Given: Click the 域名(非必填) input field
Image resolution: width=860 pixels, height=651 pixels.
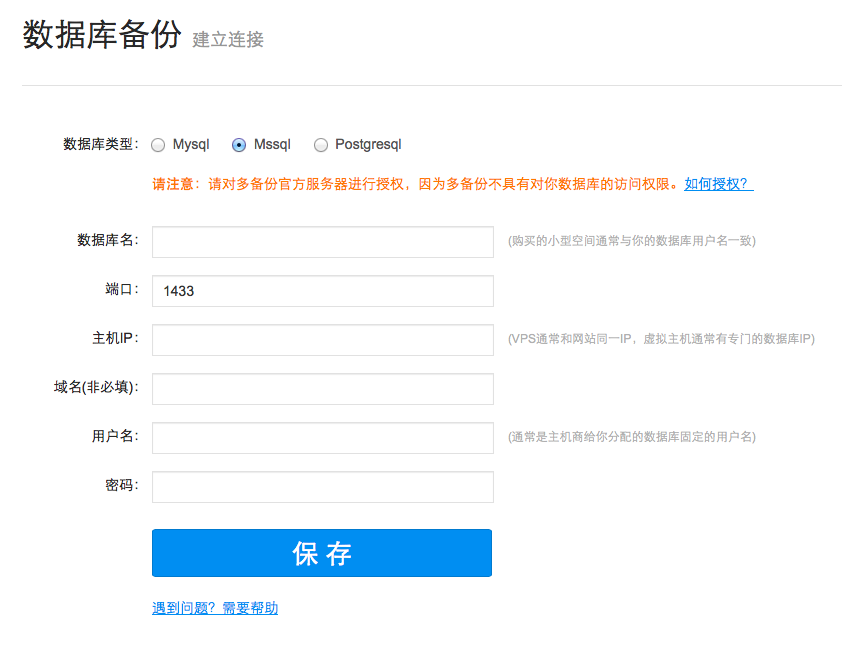Looking at the screenshot, I should coord(321,389).
